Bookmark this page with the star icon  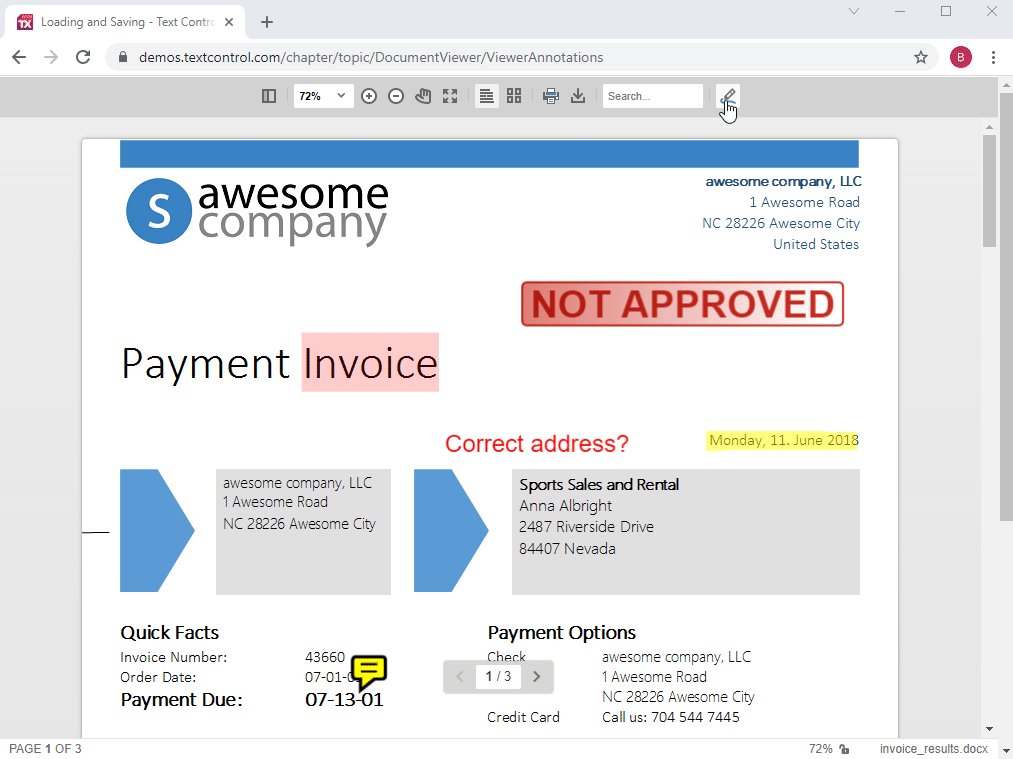tap(921, 57)
